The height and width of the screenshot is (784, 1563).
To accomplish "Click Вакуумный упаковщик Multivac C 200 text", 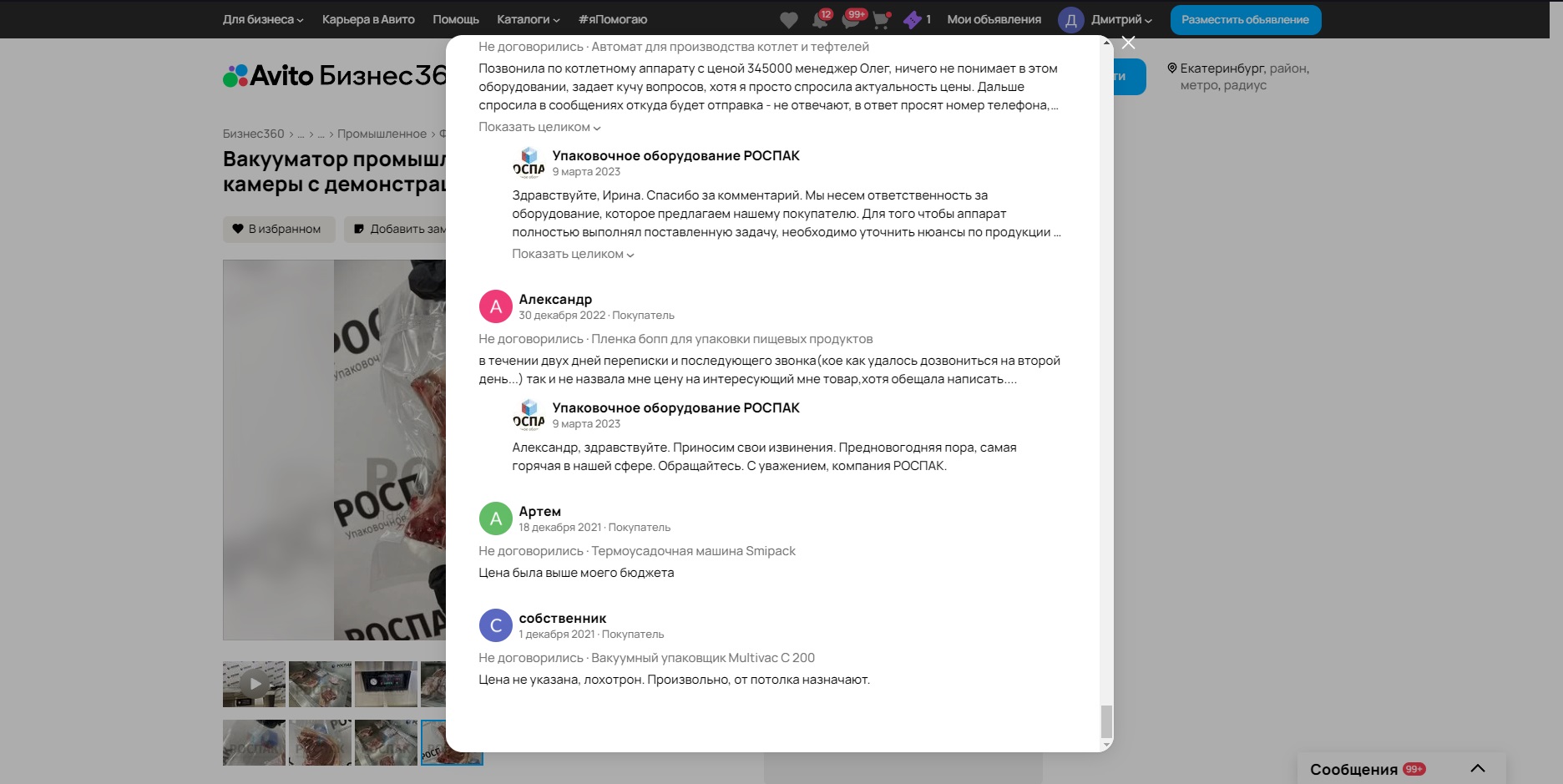I will point(703,658).
